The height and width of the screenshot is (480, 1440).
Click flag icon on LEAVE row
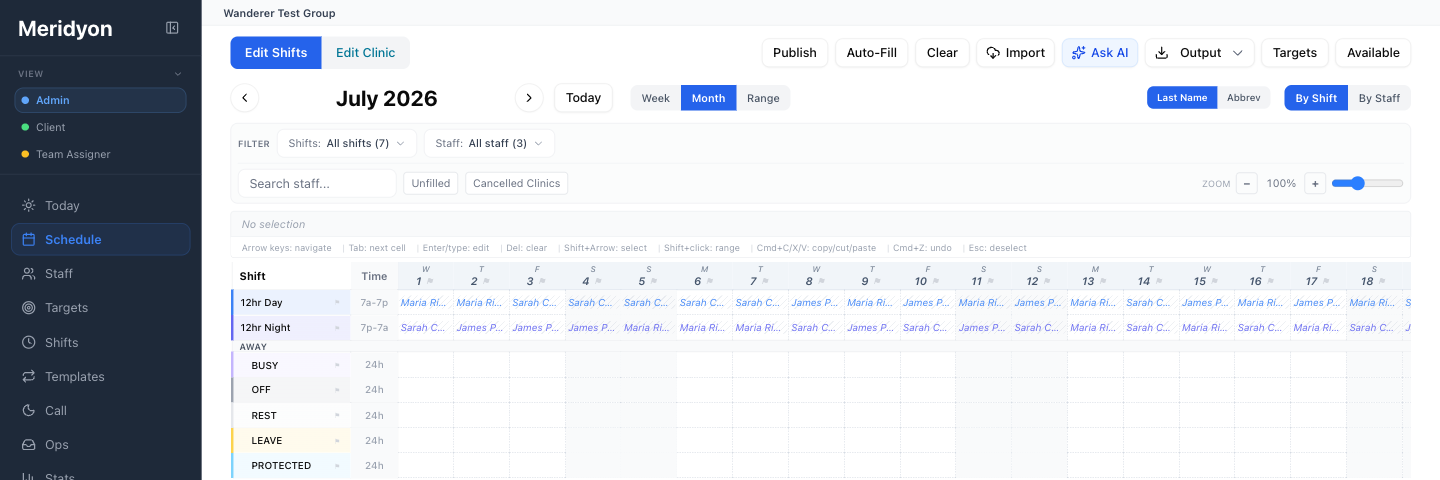tap(337, 440)
